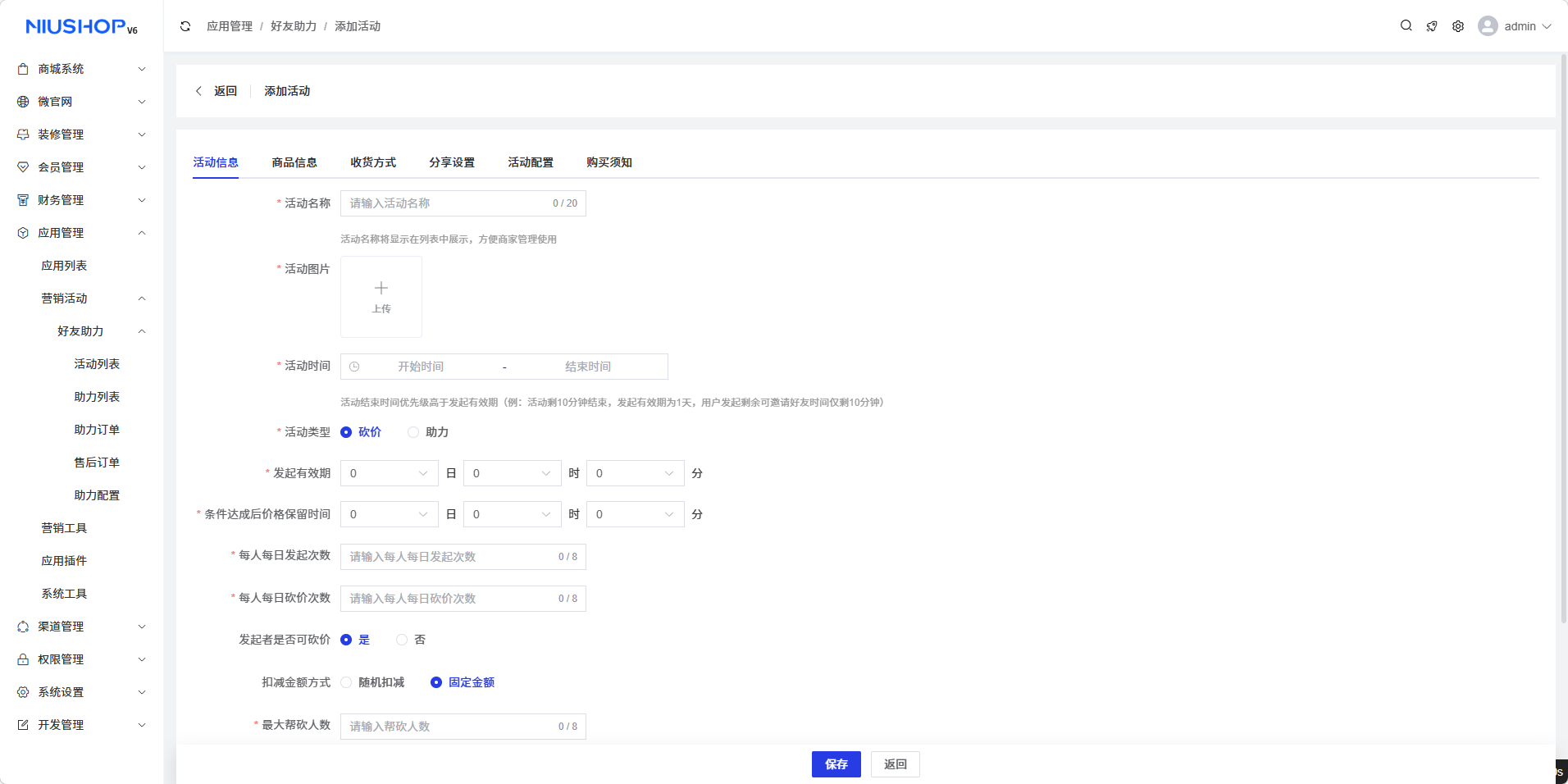Choose 否 for 发起者是否可砍价
This screenshot has height=784, width=1568.
pyautogui.click(x=402, y=640)
